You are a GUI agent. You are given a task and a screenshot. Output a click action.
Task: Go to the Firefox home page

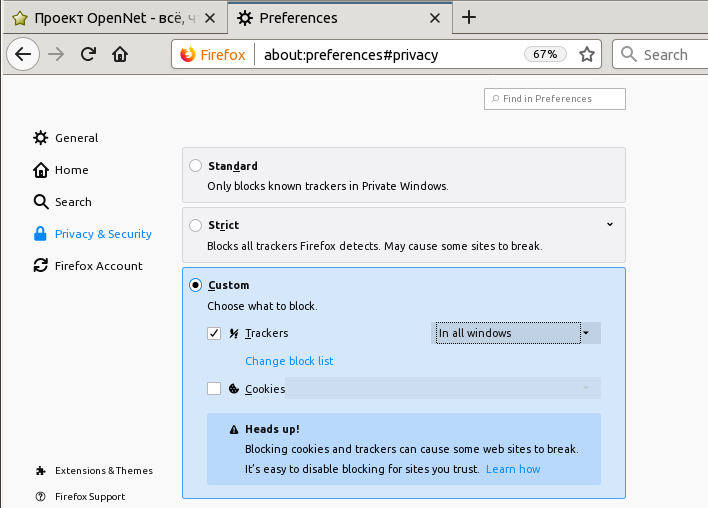120,55
